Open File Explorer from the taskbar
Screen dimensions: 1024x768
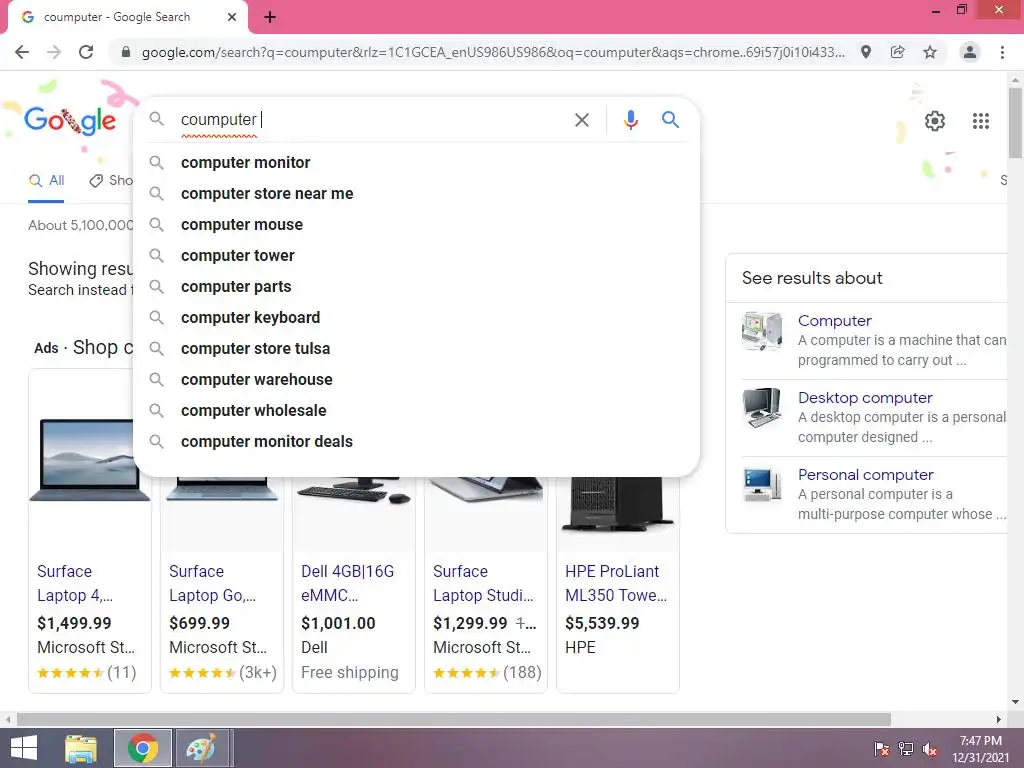pos(81,748)
